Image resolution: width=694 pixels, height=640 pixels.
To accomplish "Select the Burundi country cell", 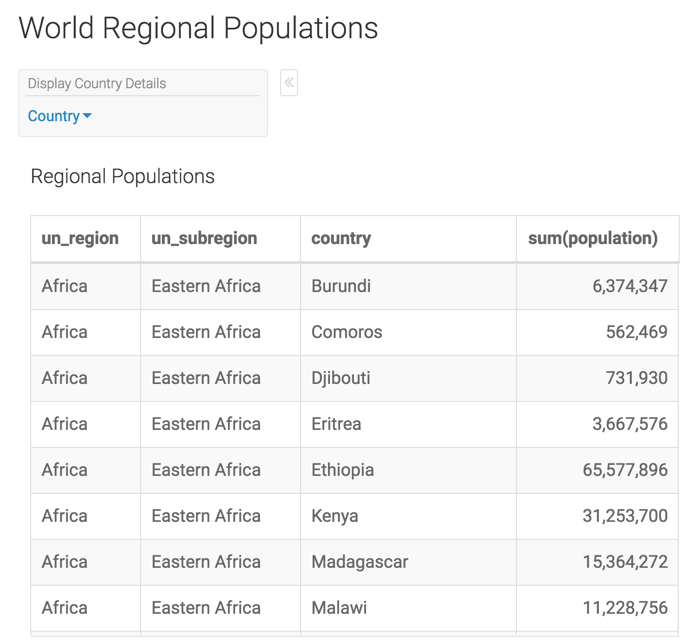I will point(341,286).
